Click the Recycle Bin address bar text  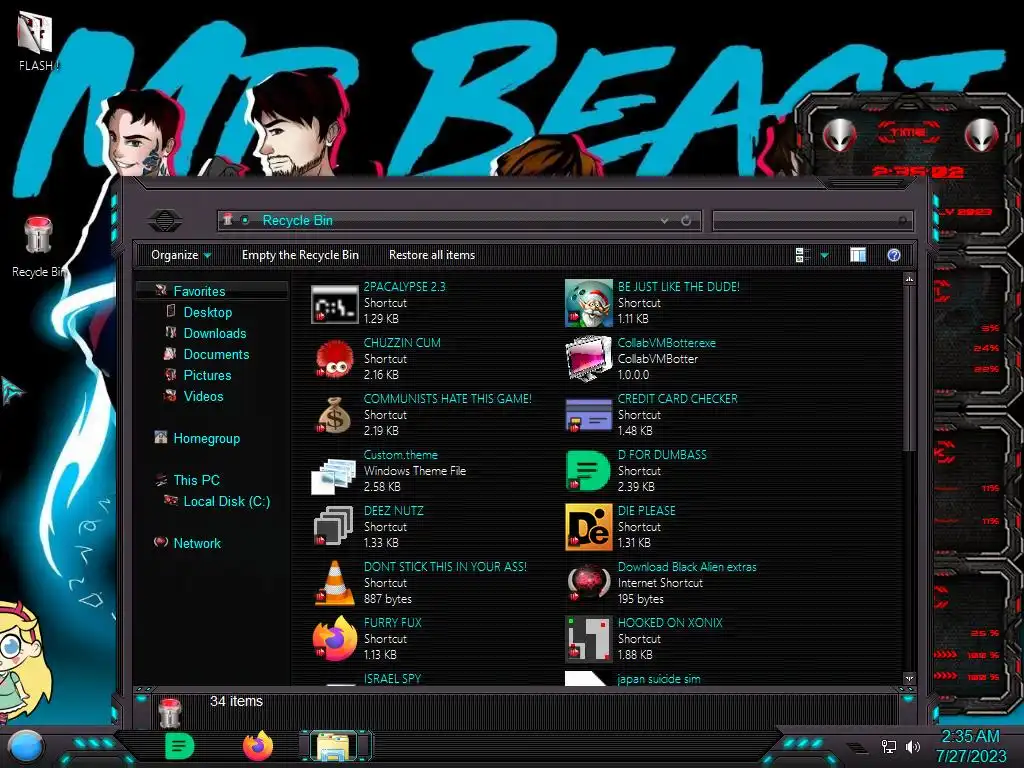[x=297, y=221]
